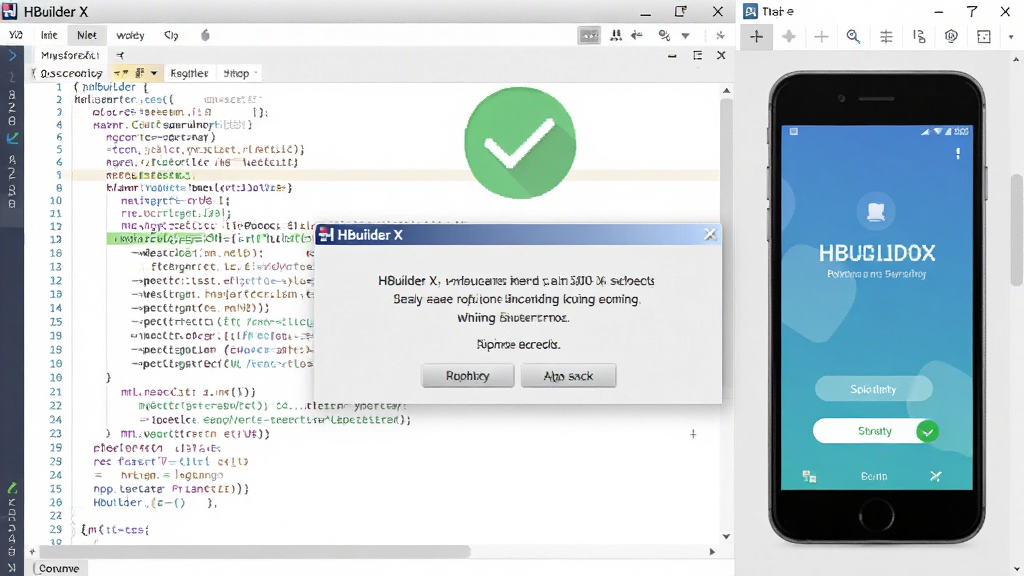Open the Inie menu
The width and height of the screenshot is (1024, 576).
pos(49,35)
